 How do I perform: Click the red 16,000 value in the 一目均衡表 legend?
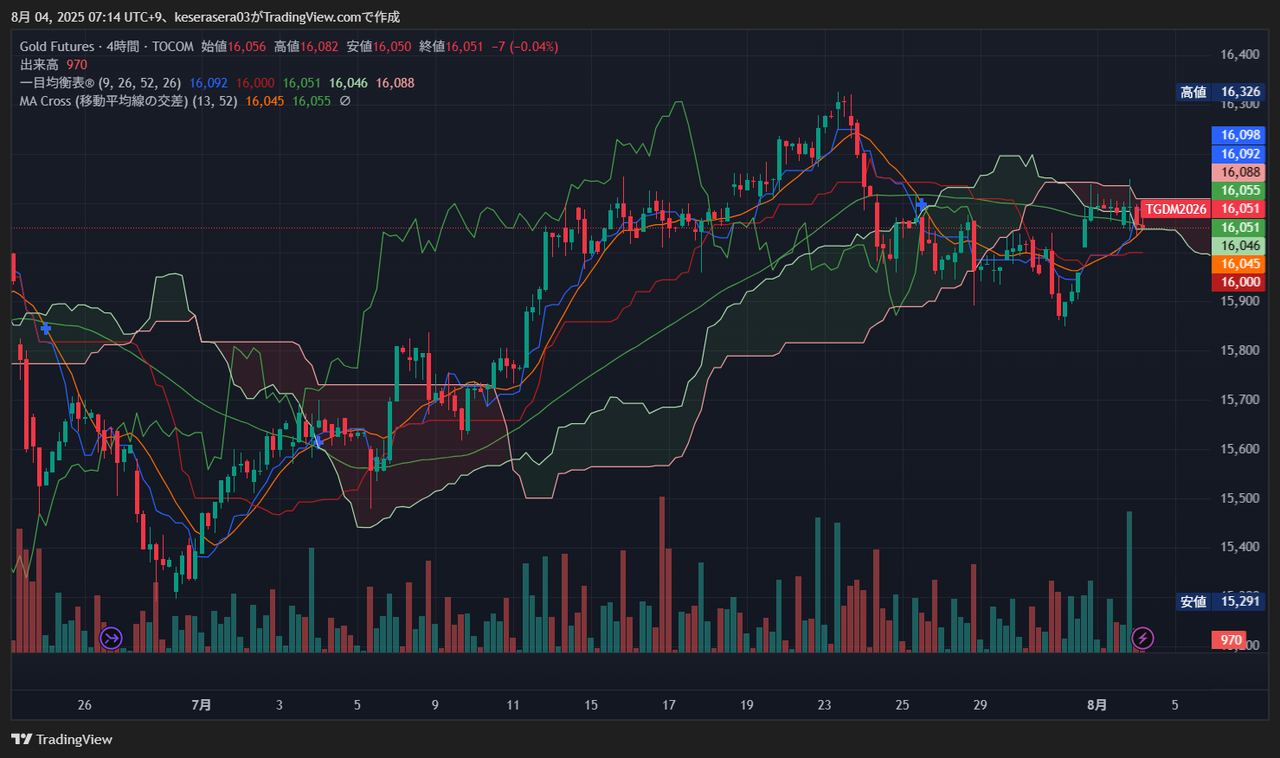click(x=255, y=83)
